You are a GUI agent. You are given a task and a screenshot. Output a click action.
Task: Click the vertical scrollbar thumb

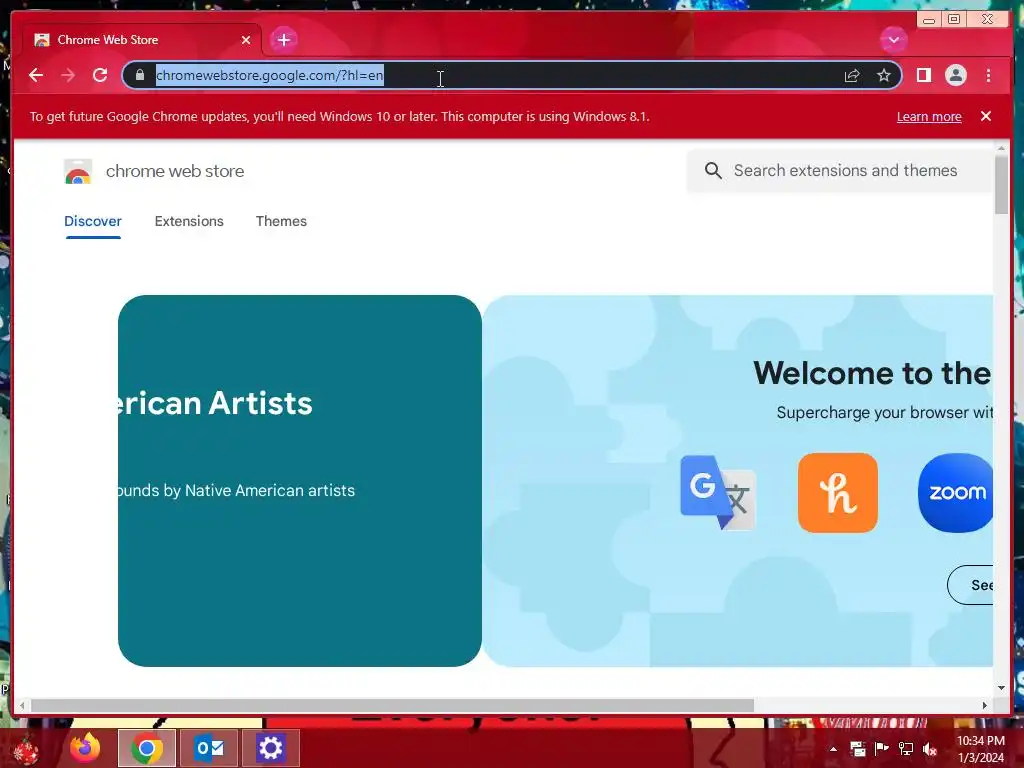pos(1001,185)
